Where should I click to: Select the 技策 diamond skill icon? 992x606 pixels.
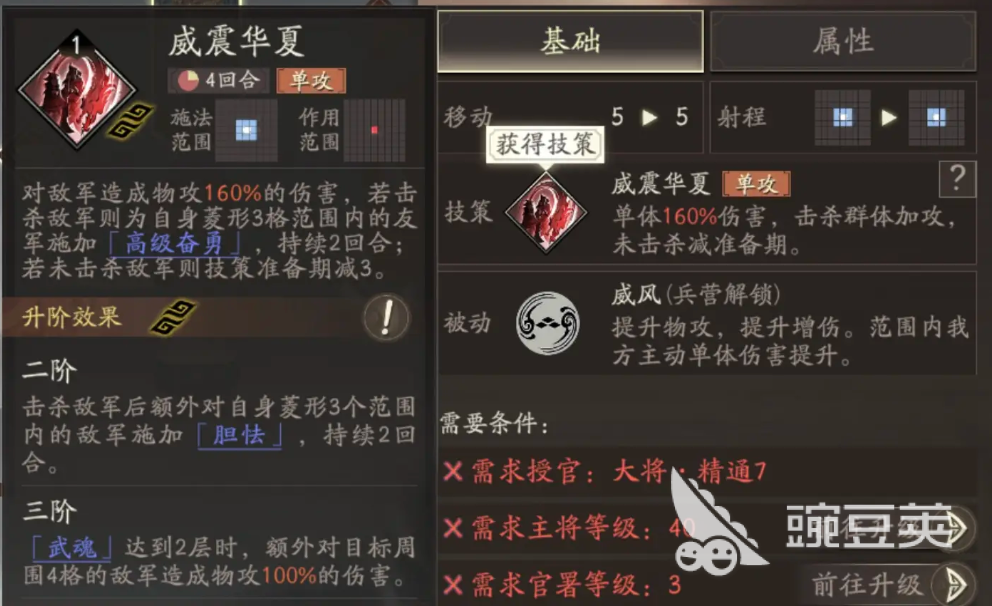click(546, 213)
